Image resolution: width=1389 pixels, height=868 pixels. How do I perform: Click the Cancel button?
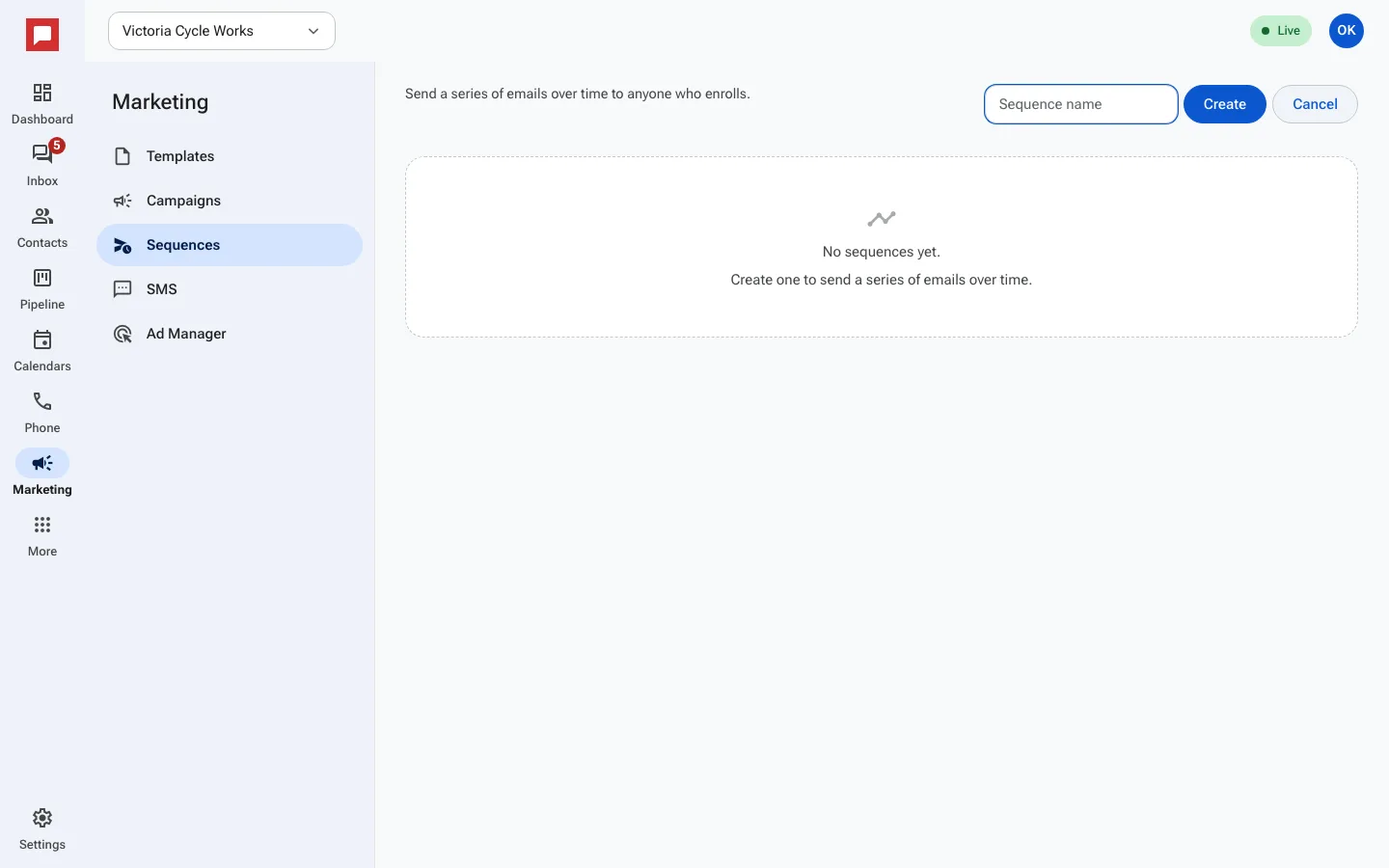tap(1315, 104)
